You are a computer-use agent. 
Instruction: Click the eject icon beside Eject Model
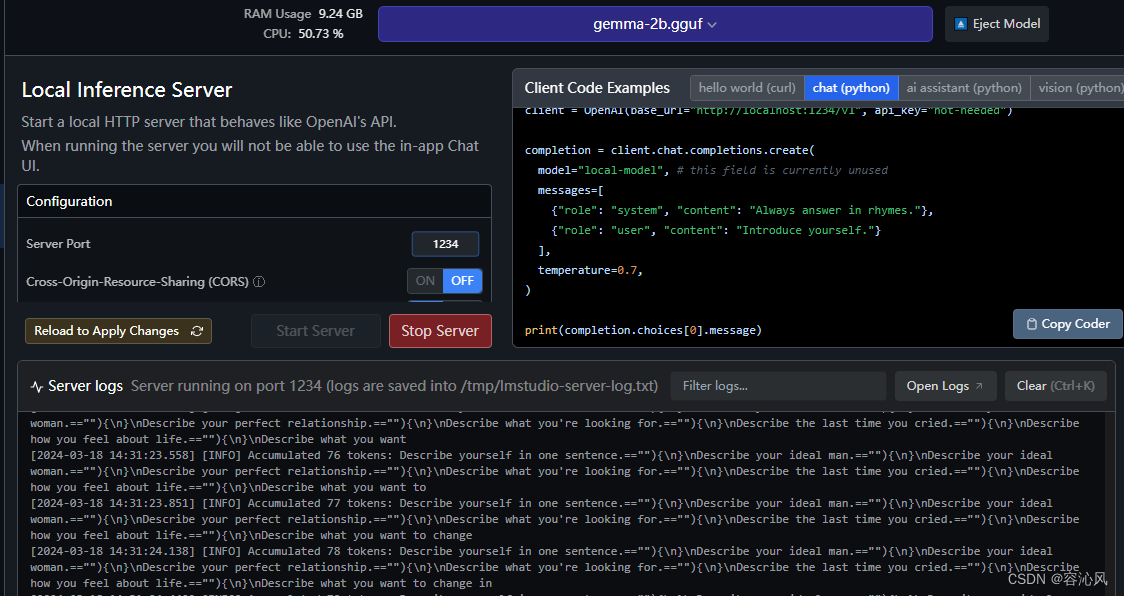click(x=961, y=24)
